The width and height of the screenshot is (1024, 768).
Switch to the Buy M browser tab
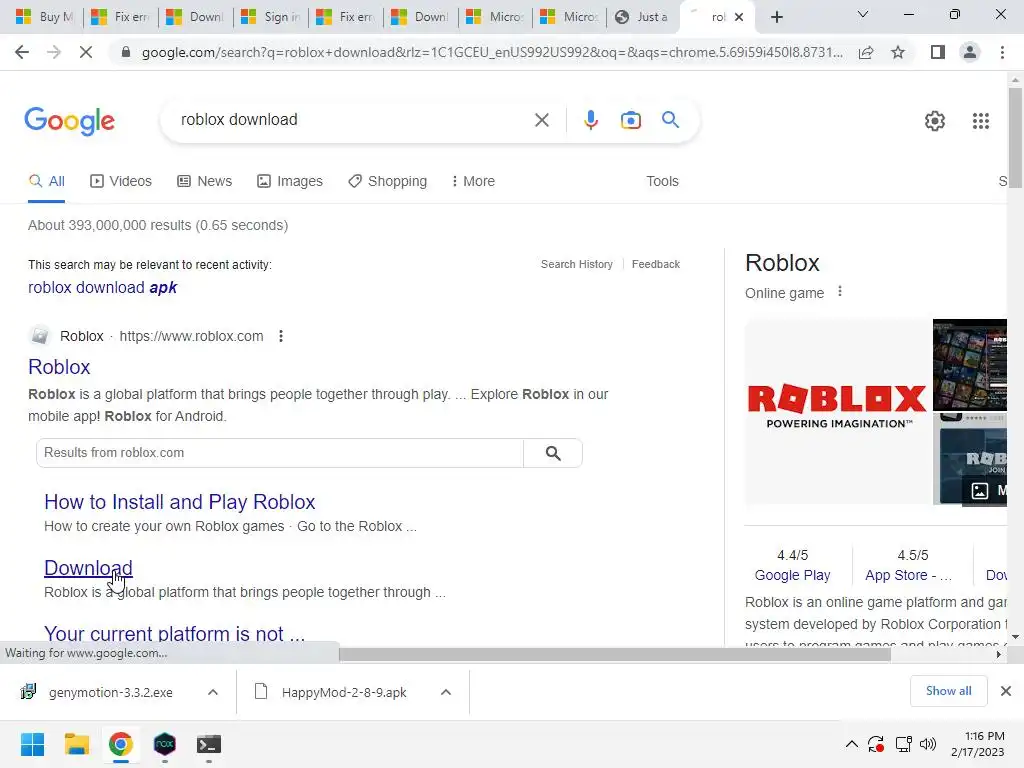(x=44, y=17)
